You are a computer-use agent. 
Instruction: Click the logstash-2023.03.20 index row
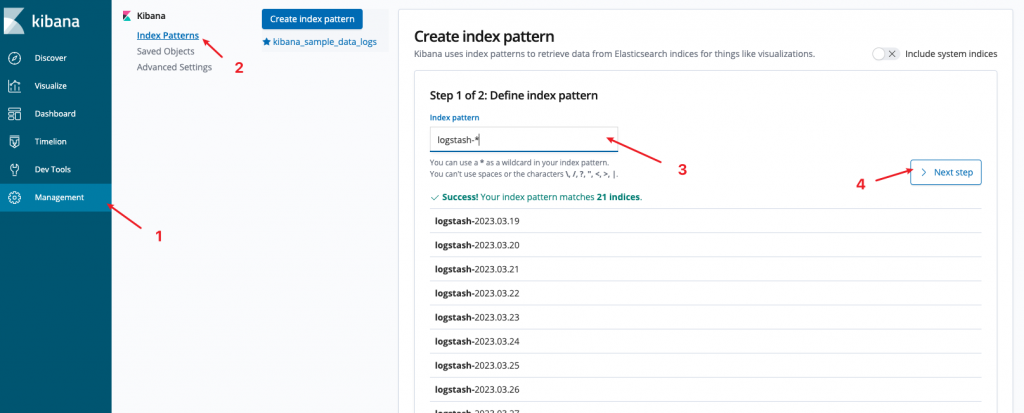point(705,245)
